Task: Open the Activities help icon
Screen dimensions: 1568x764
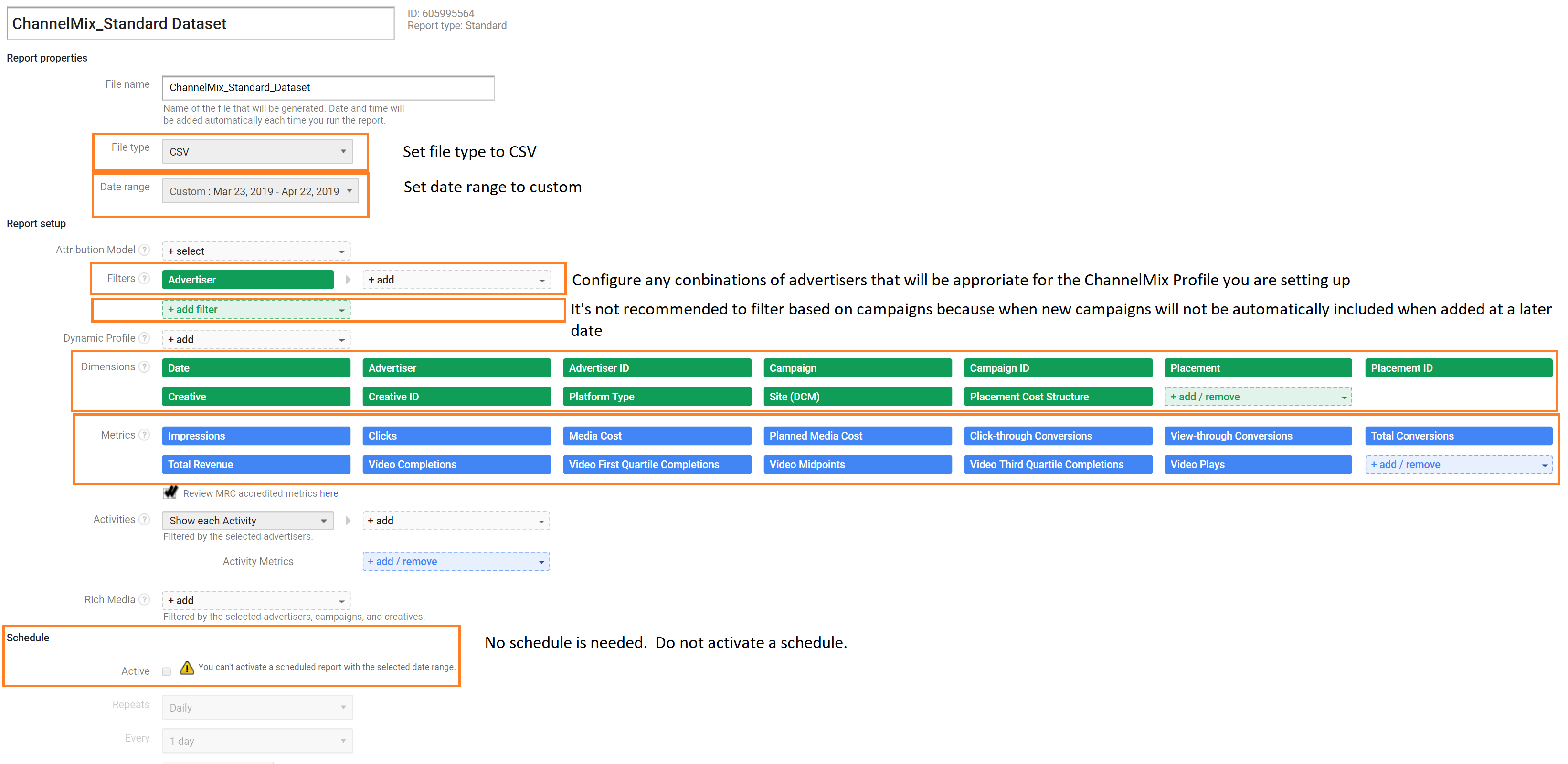Action: (x=144, y=520)
